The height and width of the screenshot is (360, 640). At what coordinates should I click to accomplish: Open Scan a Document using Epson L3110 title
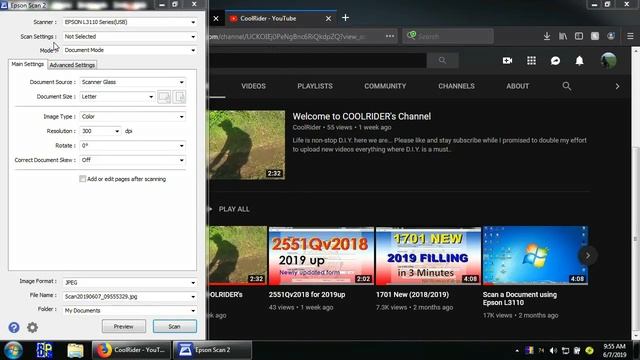(x=520, y=298)
